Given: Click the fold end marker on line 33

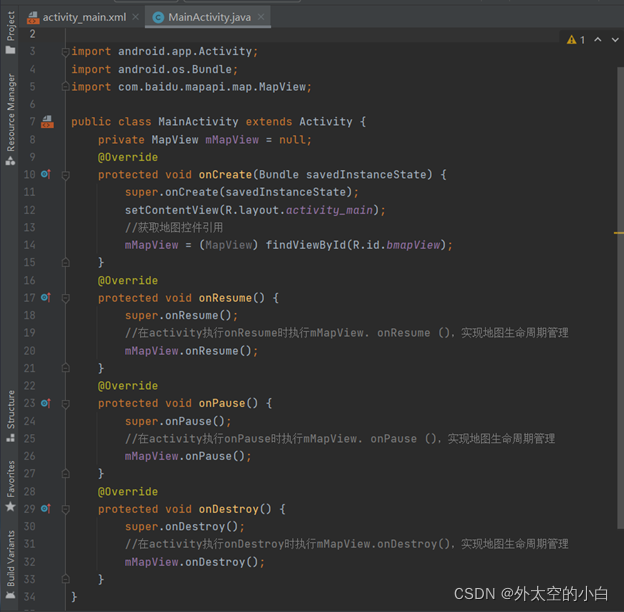Looking at the screenshot, I should pos(66,579).
